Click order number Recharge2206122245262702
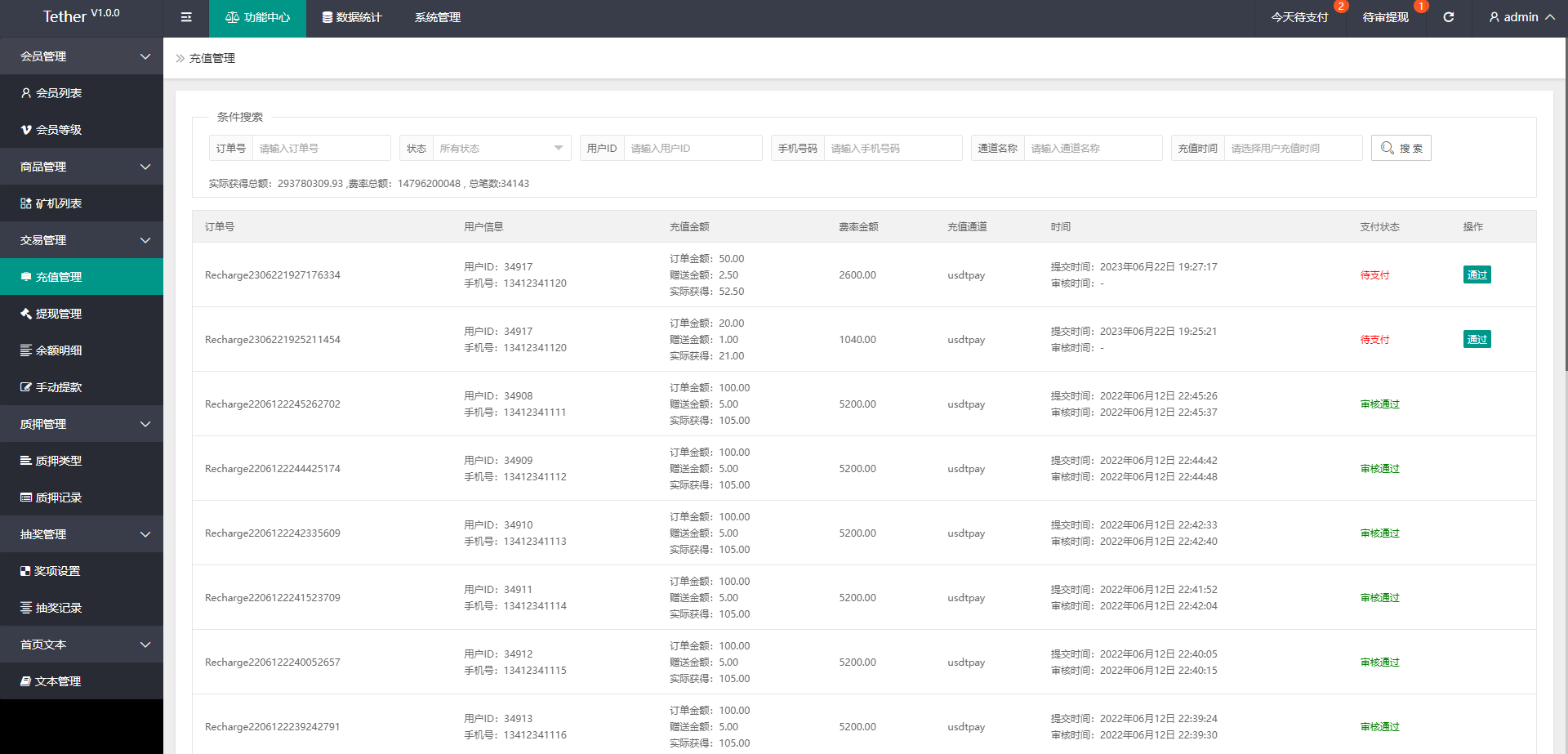 click(273, 404)
